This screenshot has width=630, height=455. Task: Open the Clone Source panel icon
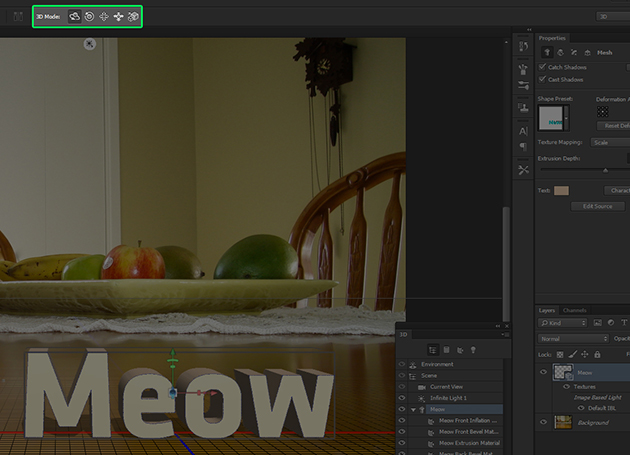[x=523, y=108]
